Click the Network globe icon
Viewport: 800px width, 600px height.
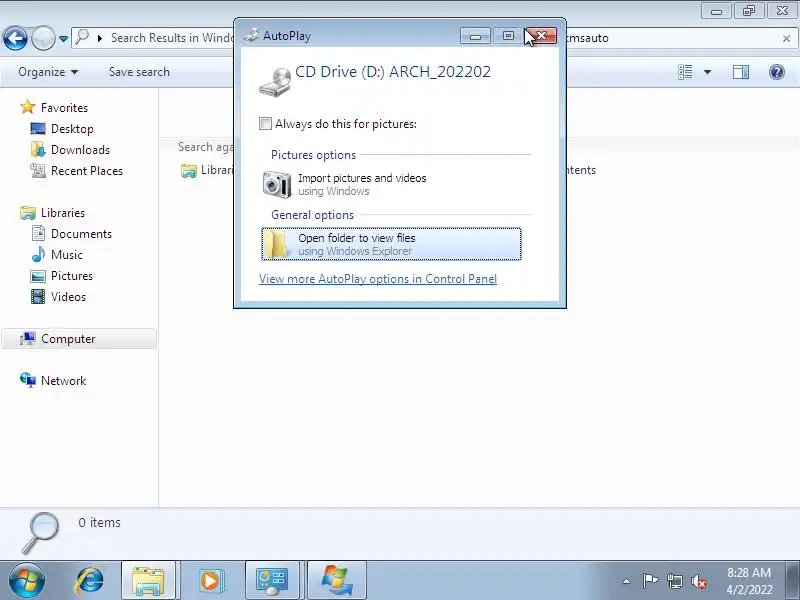pos(28,380)
